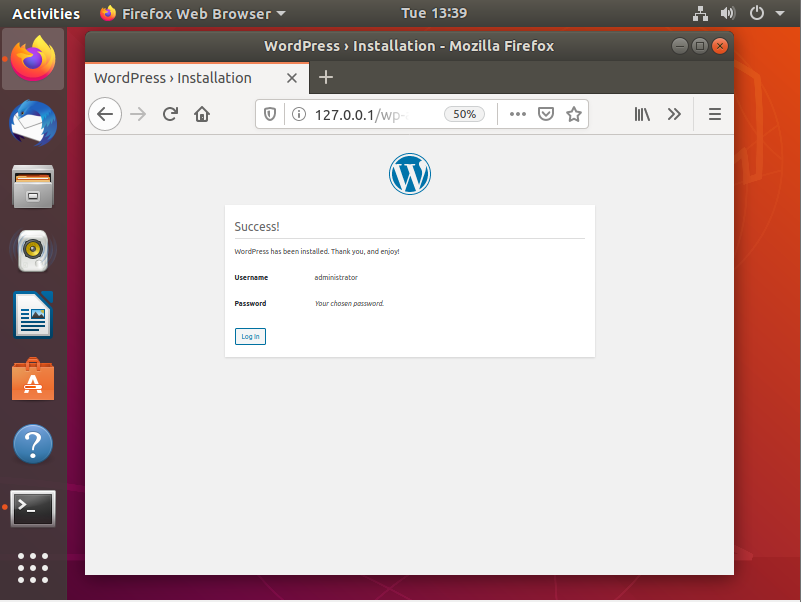This screenshot has width=801, height=602.
Task: Close the WordPress Installation tab
Action: (292, 78)
